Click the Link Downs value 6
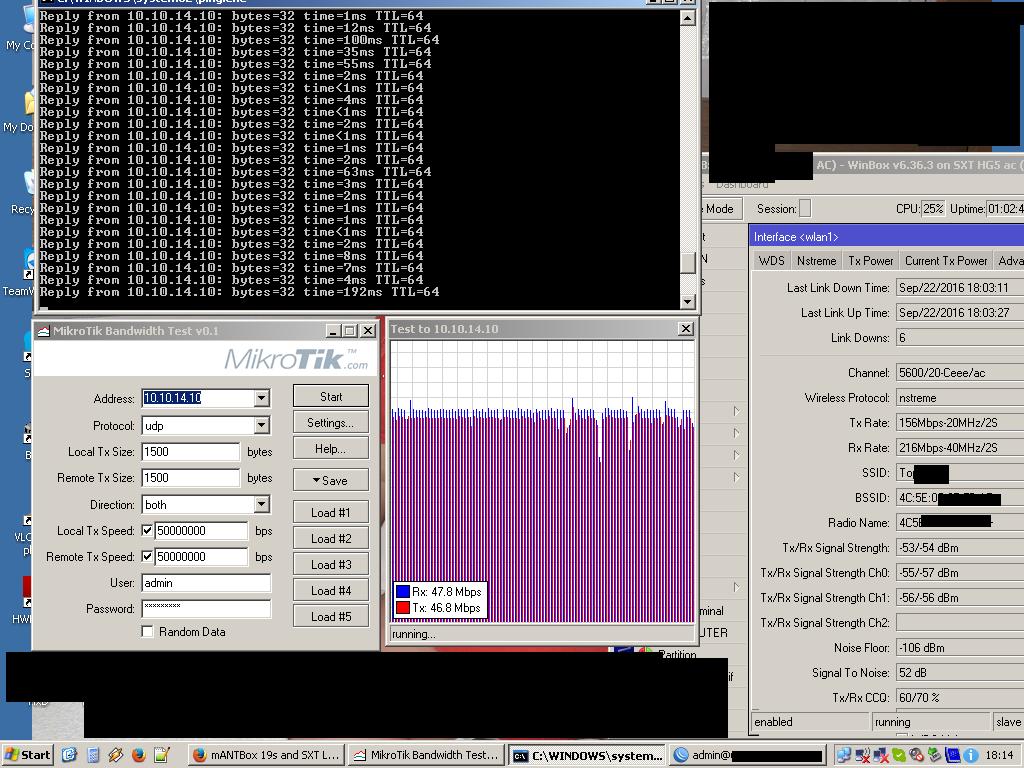 pyautogui.click(x=959, y=338)
